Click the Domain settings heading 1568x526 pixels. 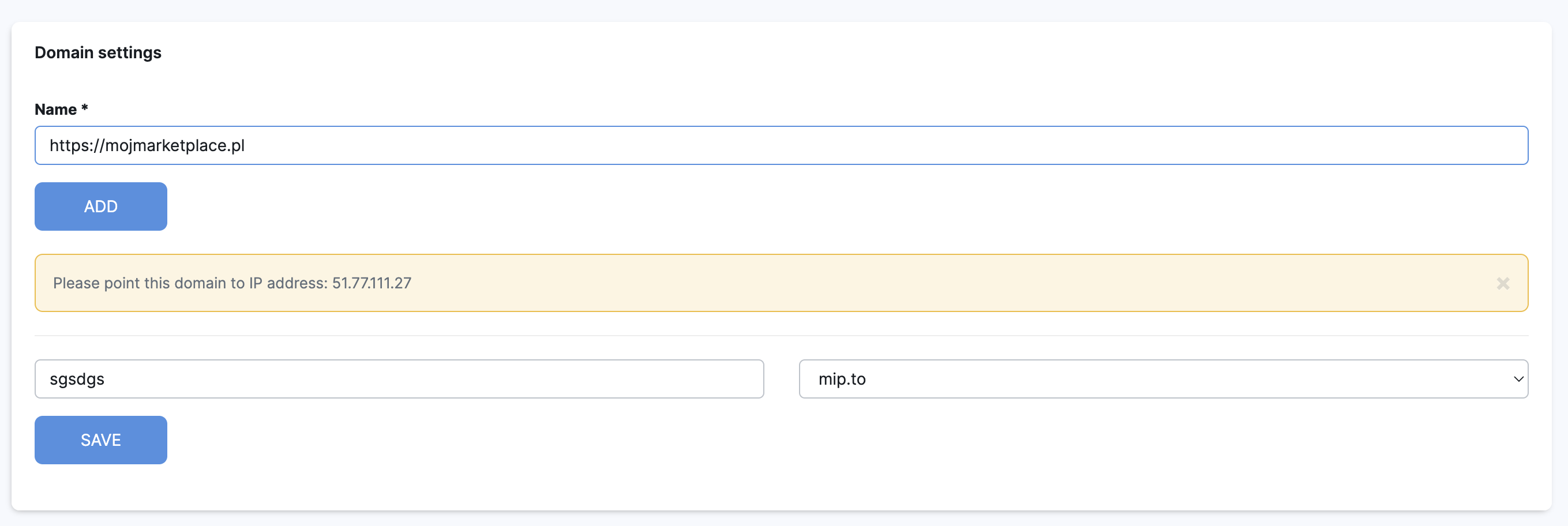tap(98, 52)
